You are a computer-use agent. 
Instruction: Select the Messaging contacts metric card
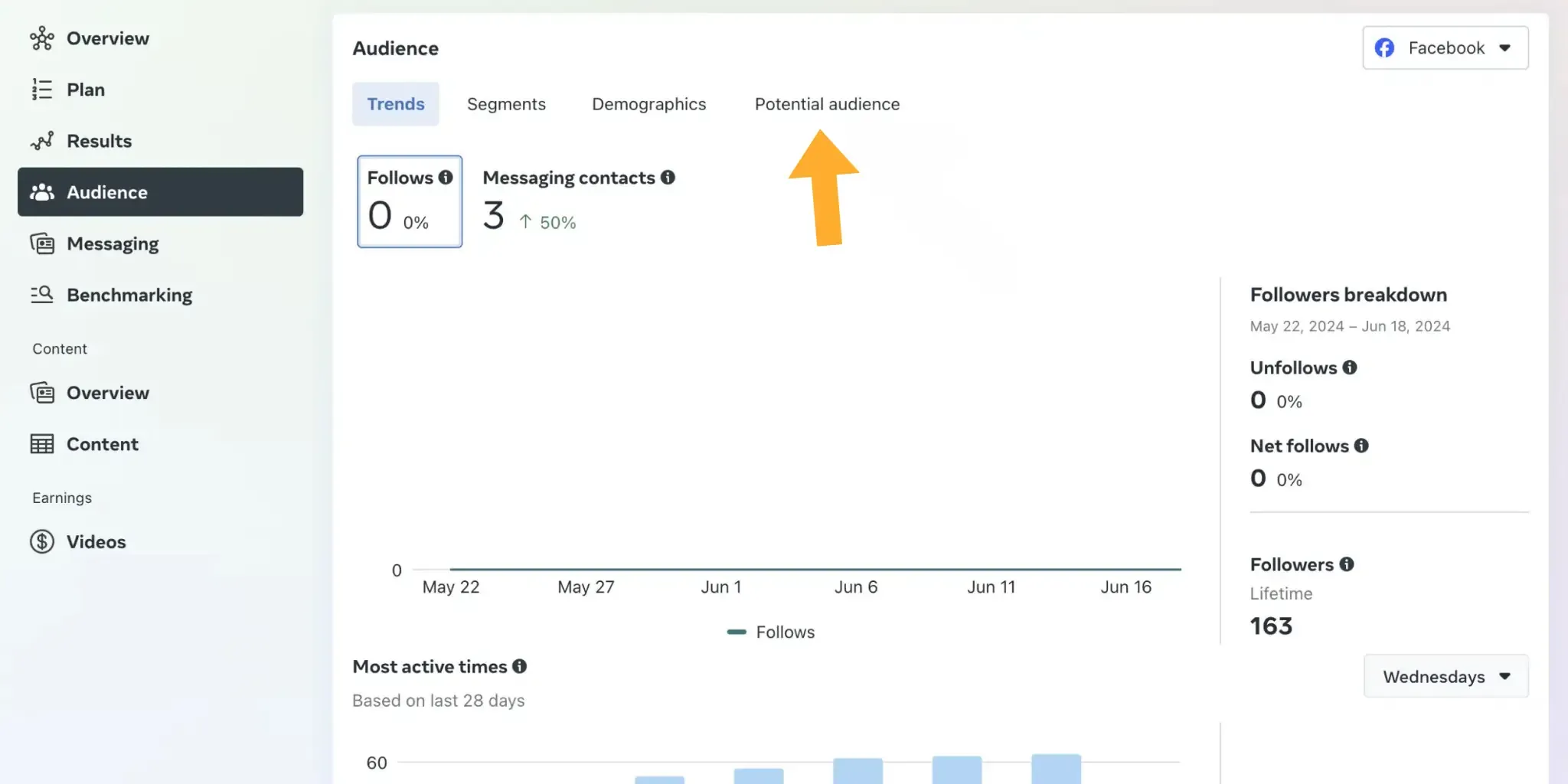point(578,201)
